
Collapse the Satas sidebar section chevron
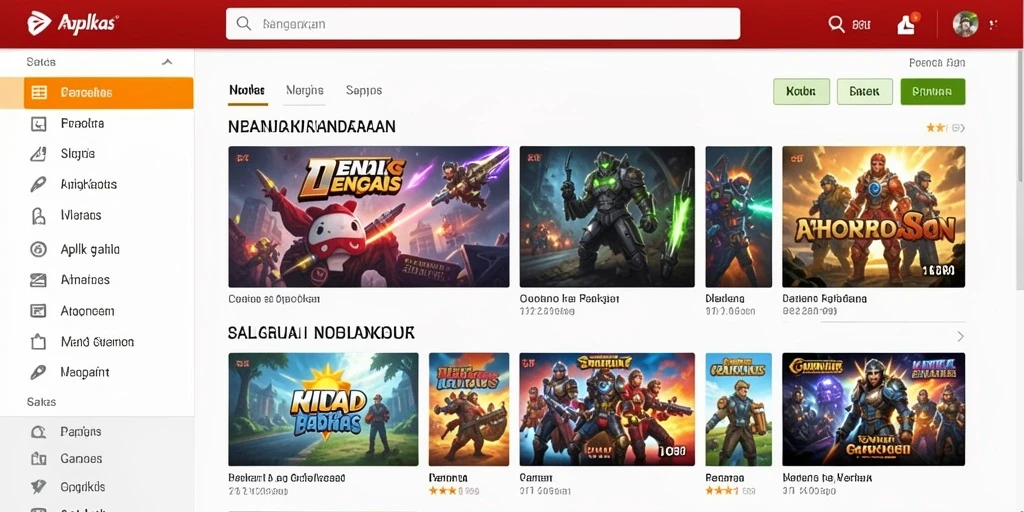(167, 62)
